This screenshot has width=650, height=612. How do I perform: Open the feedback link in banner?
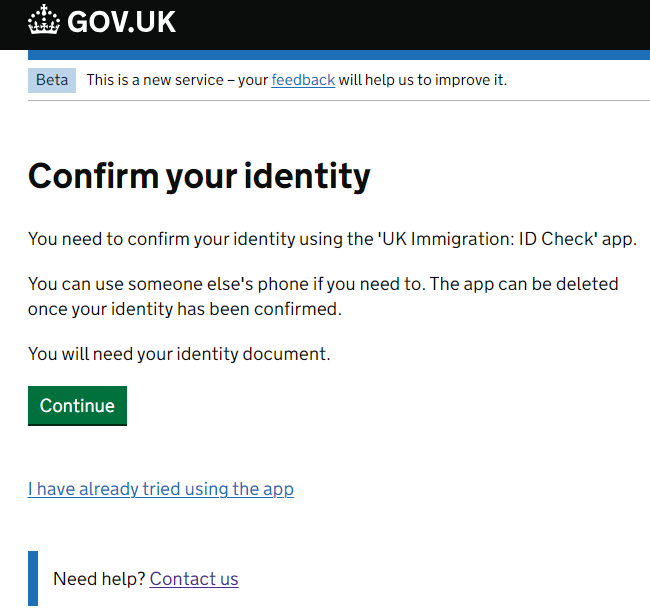[x=303, y=80]
